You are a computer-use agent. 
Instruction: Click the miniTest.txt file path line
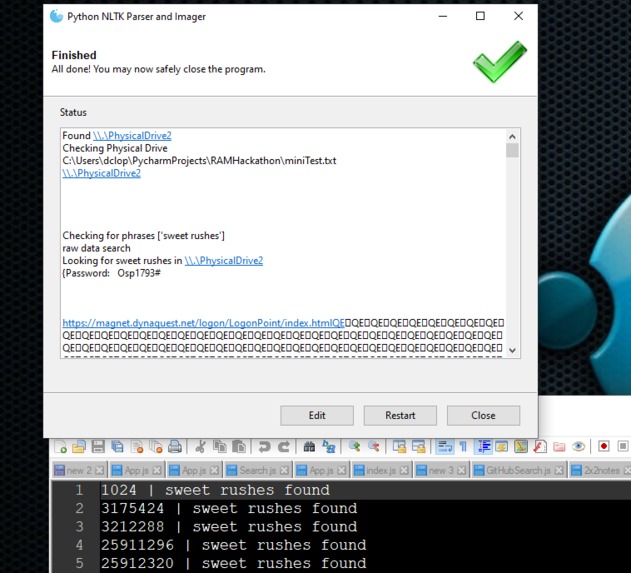[199, 161]
